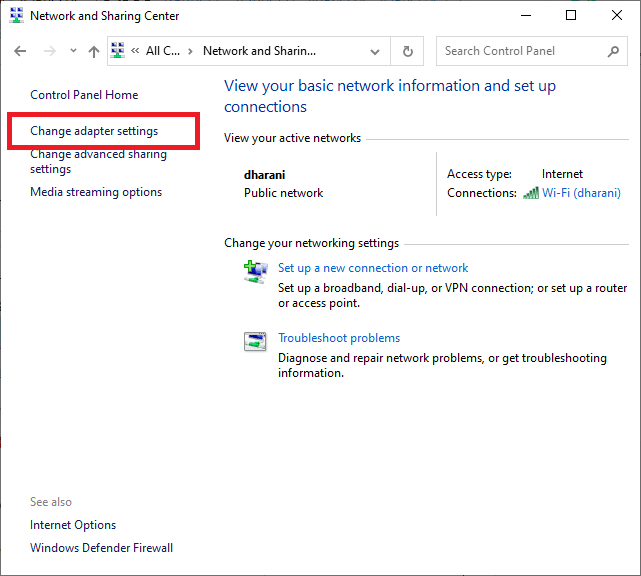The height and width of the screenshot is (576, 641).
Task: Minimize the Network and Sharing Center window
Action: (526, 16)
